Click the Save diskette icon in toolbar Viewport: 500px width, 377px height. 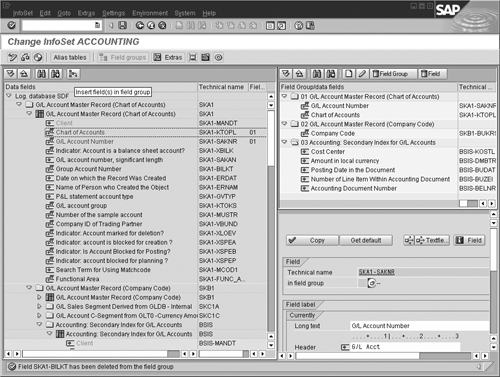point(123,26)
